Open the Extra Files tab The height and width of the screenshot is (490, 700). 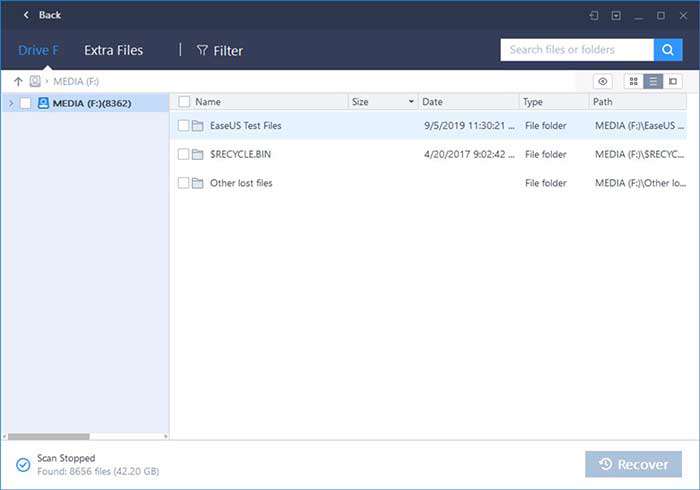click(x=113, y=50)
